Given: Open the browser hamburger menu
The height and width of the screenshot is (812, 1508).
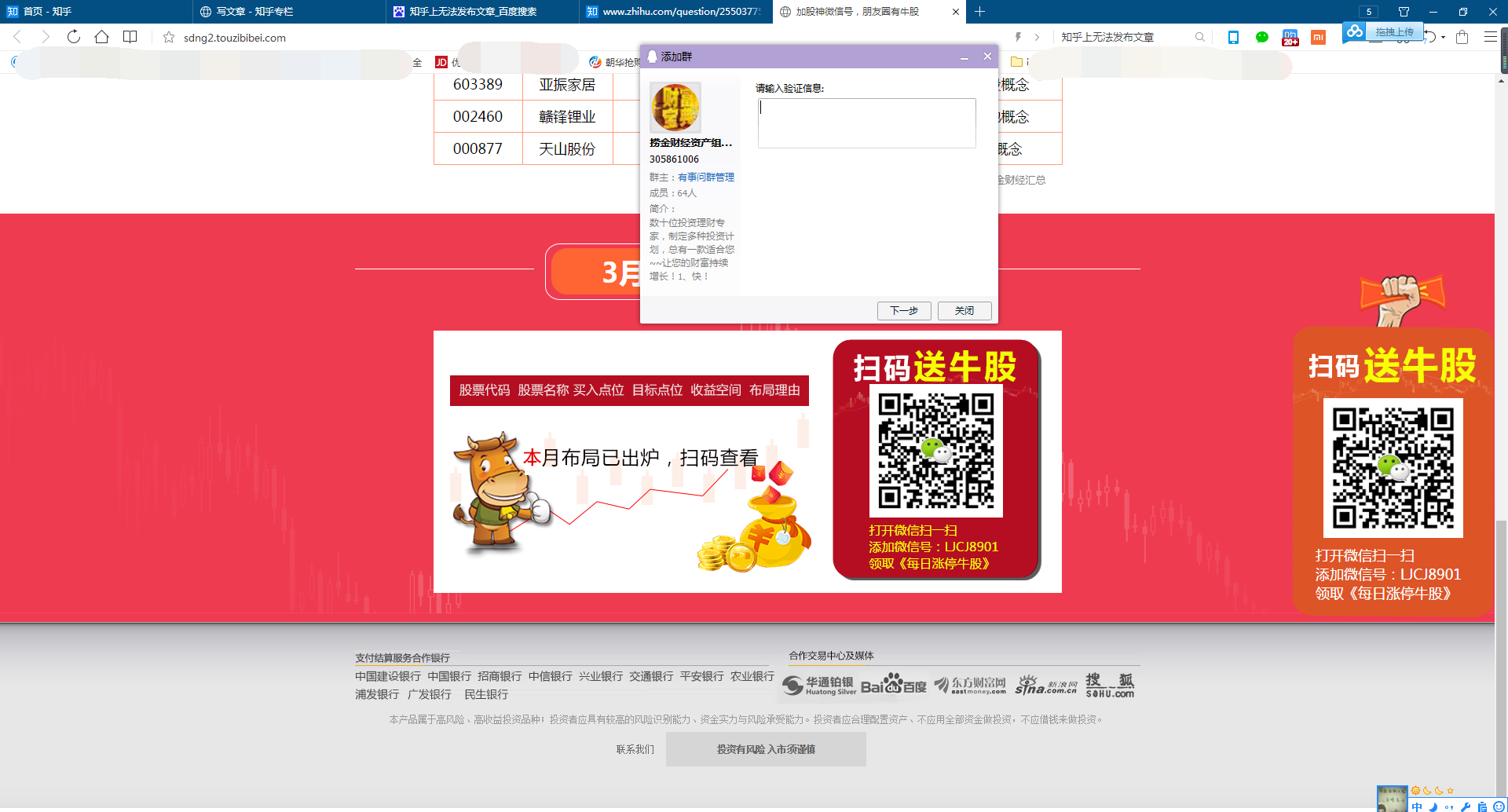Looking at the screenshot, I should click(1490, 37).
